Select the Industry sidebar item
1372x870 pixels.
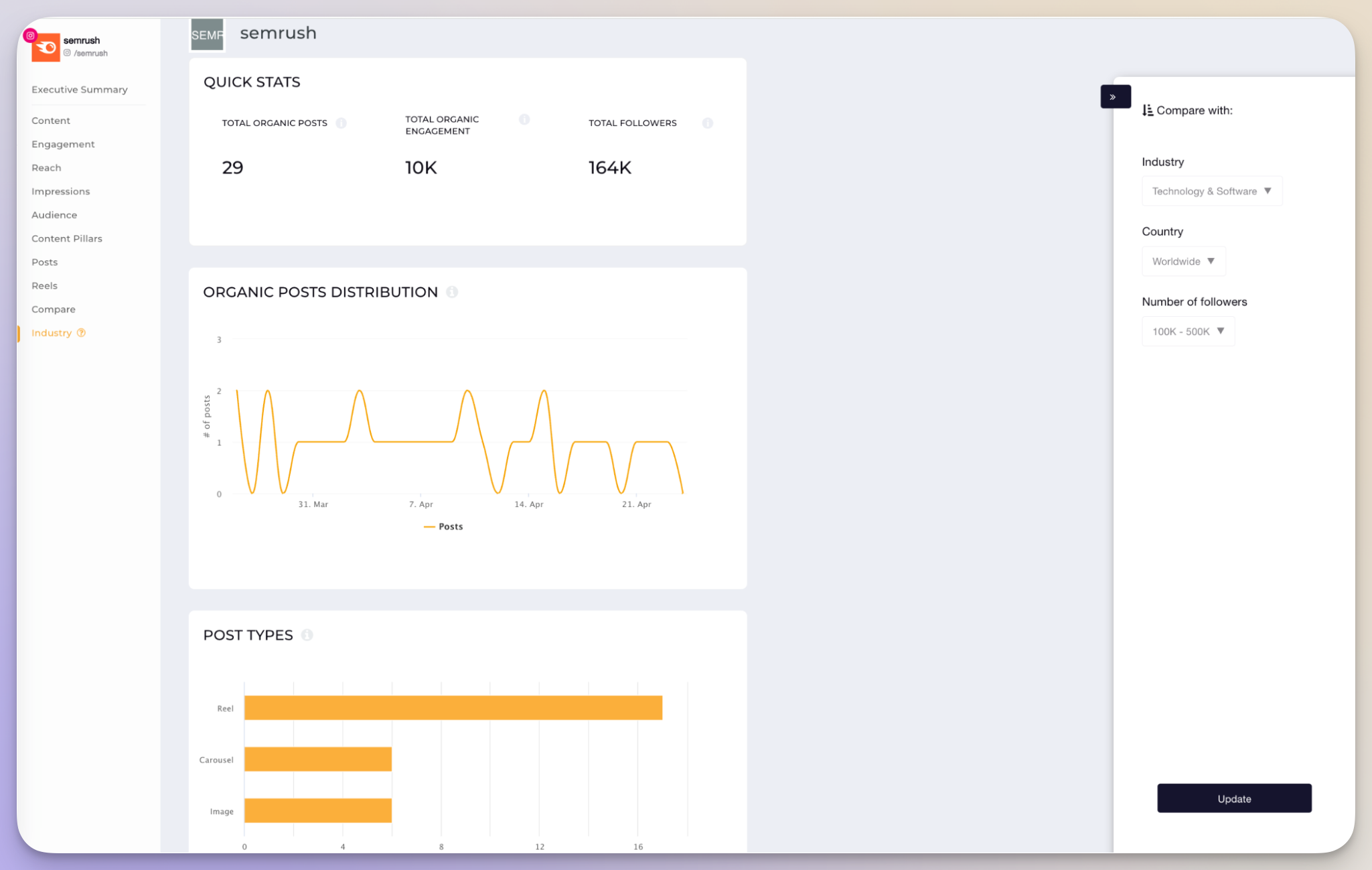(52, 333)
